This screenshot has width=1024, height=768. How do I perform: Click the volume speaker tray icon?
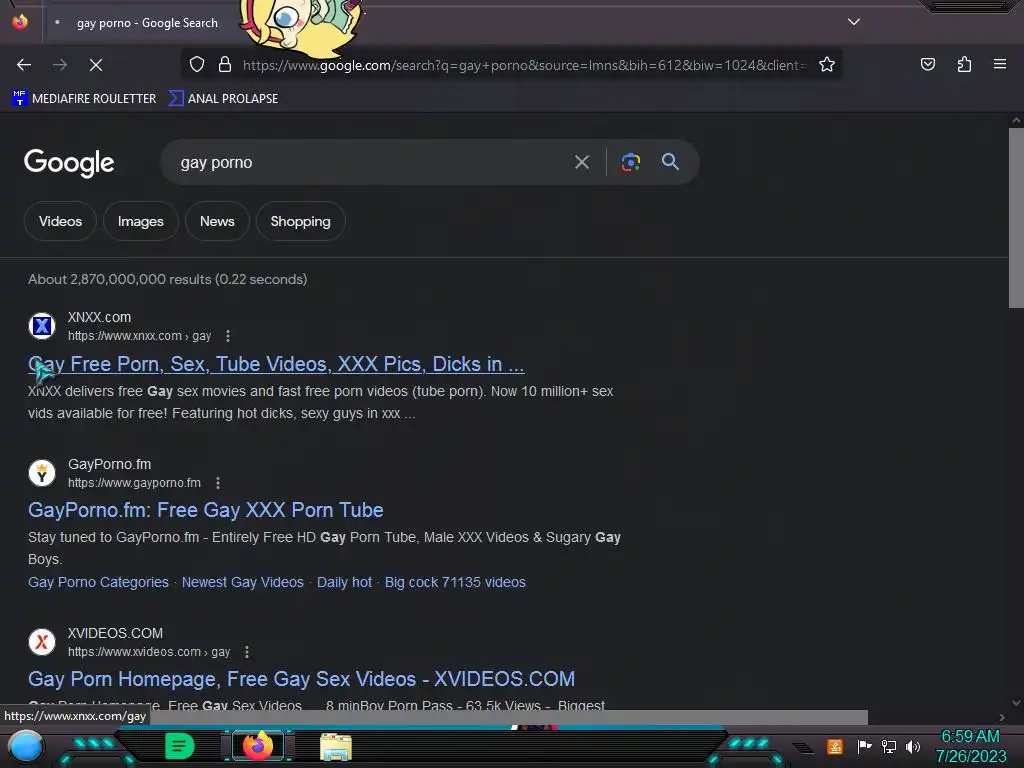[x=912, y=746]
